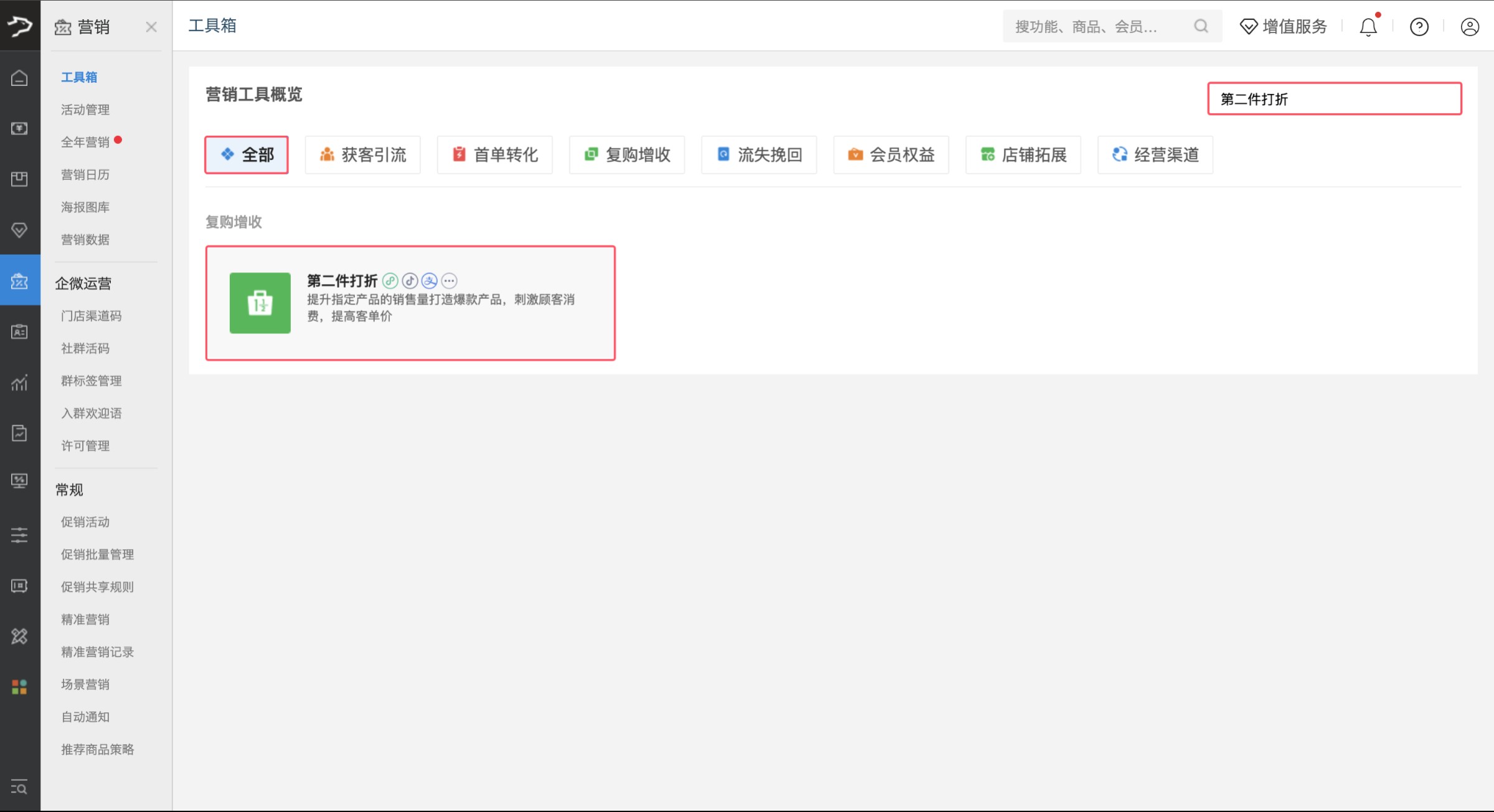Open the 第二件打折 tool card title

coord(342,281)
